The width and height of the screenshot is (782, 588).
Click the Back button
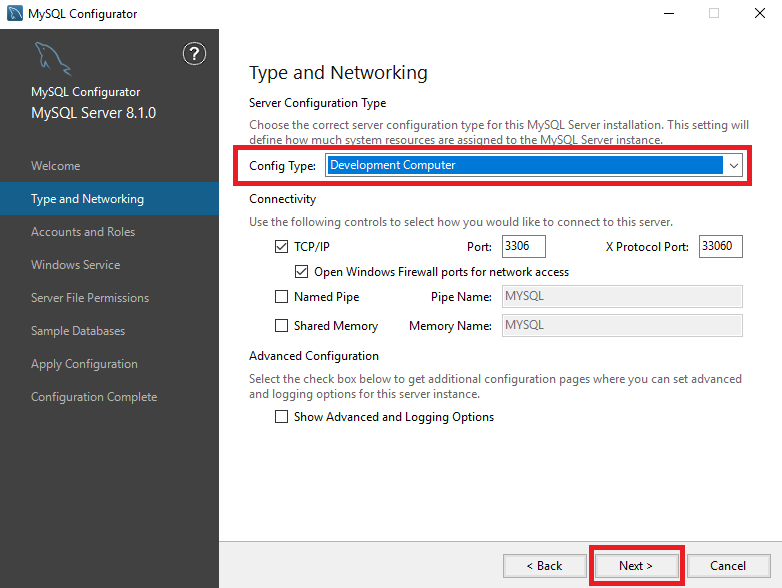coord(545,566)
